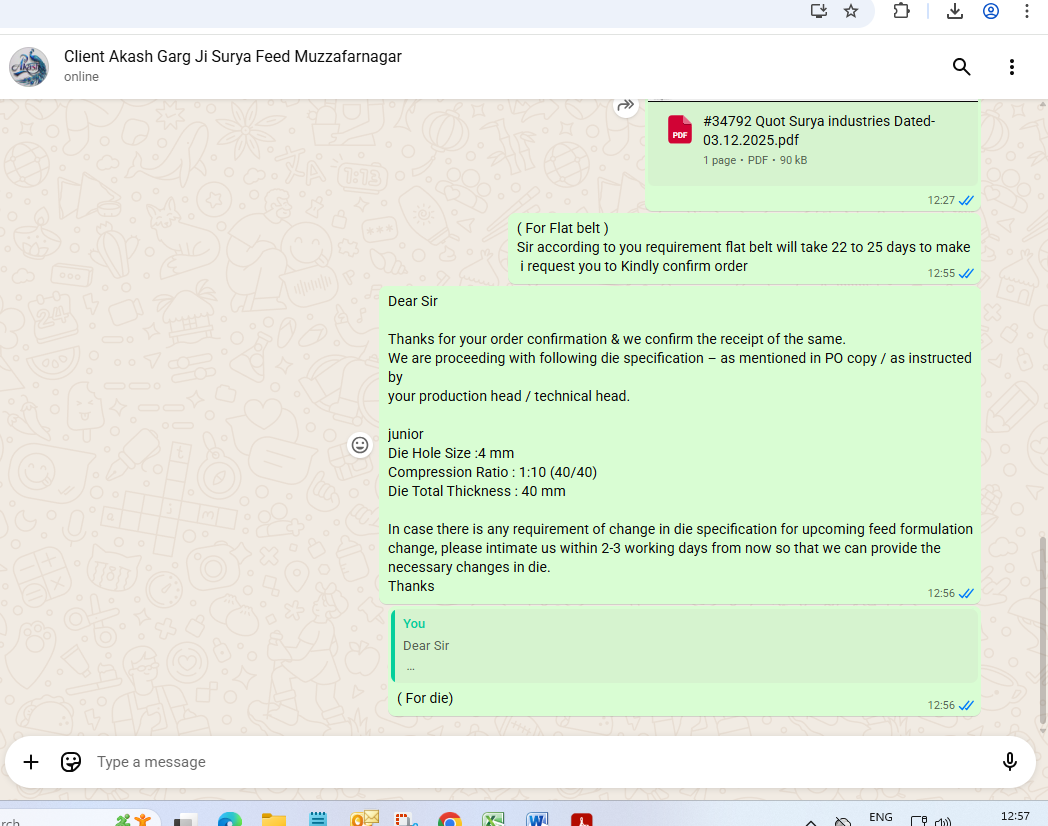This screenshot has width=1048, height=826.
Task: Click install app icon in address bar
Action: [x=819, y=11]
